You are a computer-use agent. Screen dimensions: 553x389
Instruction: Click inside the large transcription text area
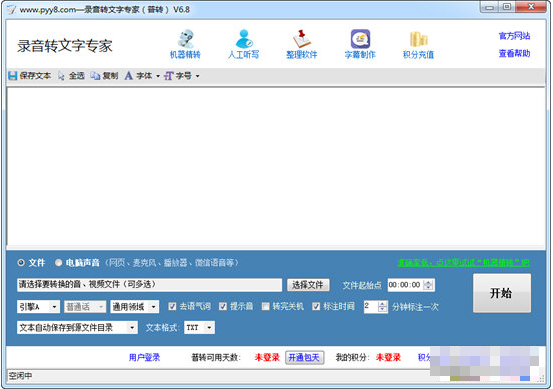coord(276,166)
